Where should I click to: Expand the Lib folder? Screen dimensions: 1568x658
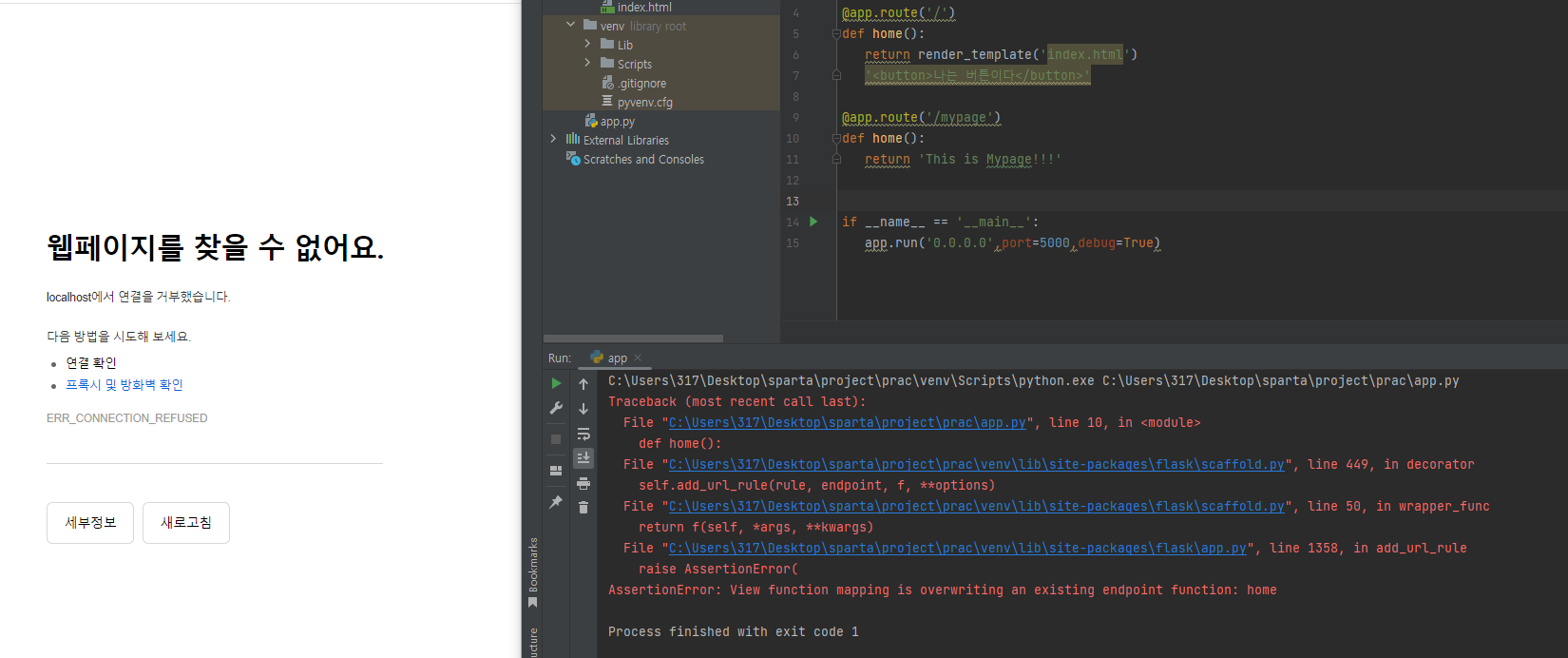[x=587, y=44]
